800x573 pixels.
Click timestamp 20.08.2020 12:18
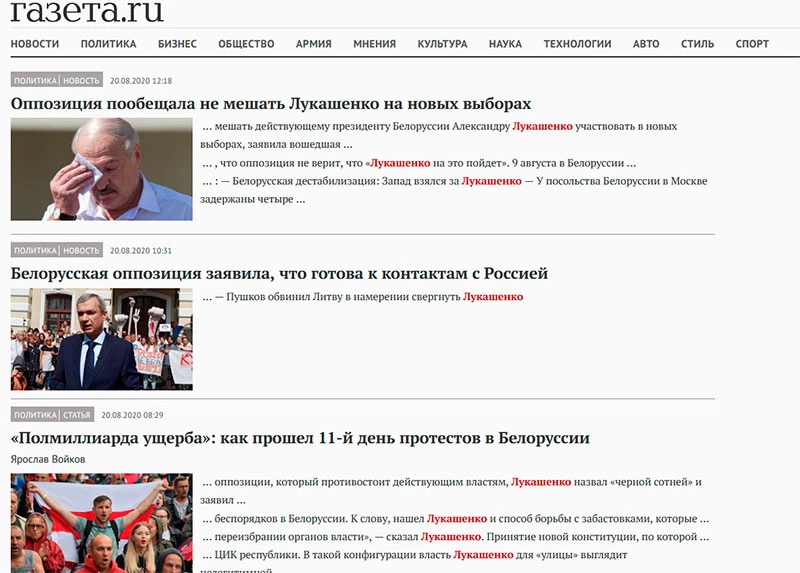pyautogui.click(x=141, y=81)
